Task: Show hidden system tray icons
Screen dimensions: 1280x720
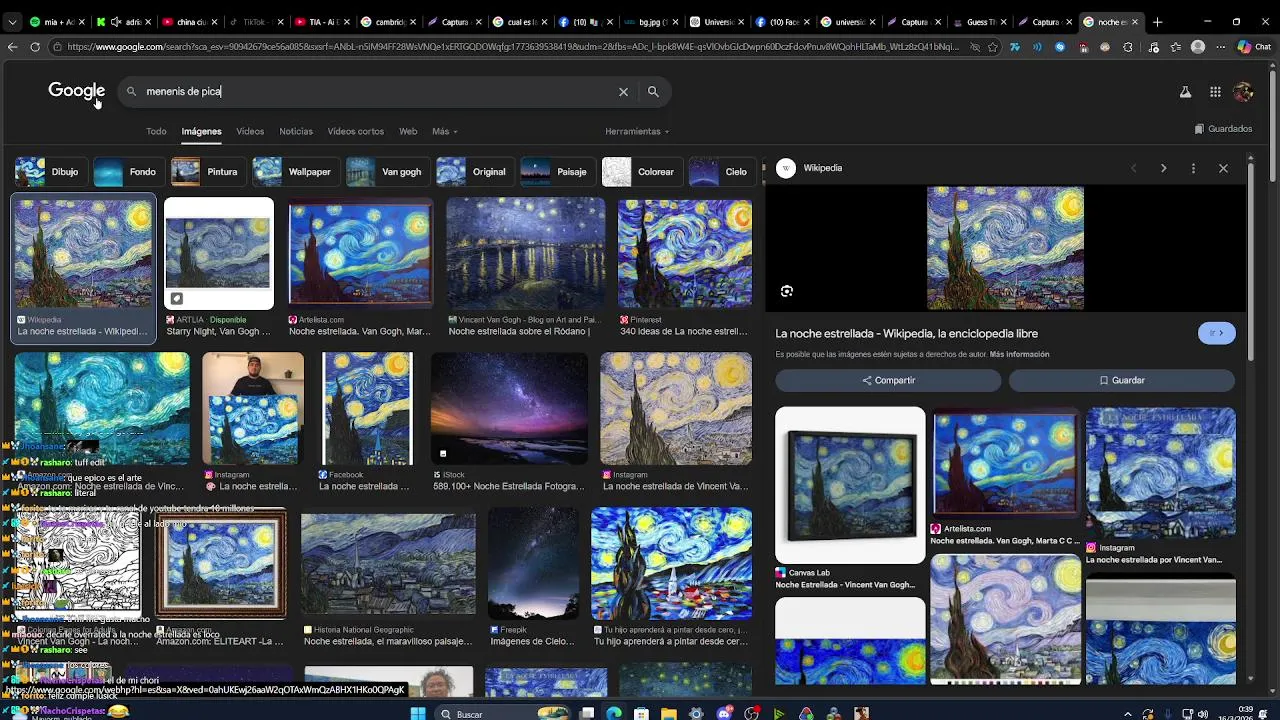Action: pos(1128,713)
